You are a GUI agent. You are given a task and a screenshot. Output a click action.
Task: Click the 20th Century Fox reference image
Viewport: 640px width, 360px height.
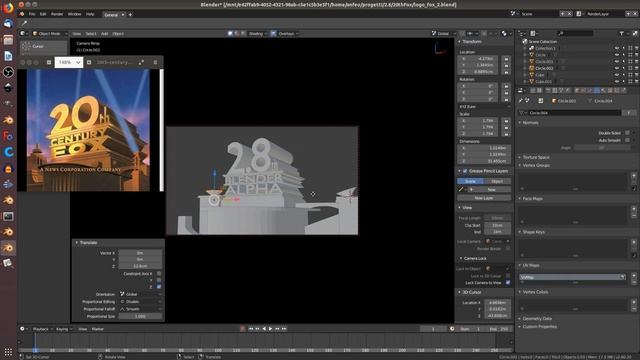[88, 130]
